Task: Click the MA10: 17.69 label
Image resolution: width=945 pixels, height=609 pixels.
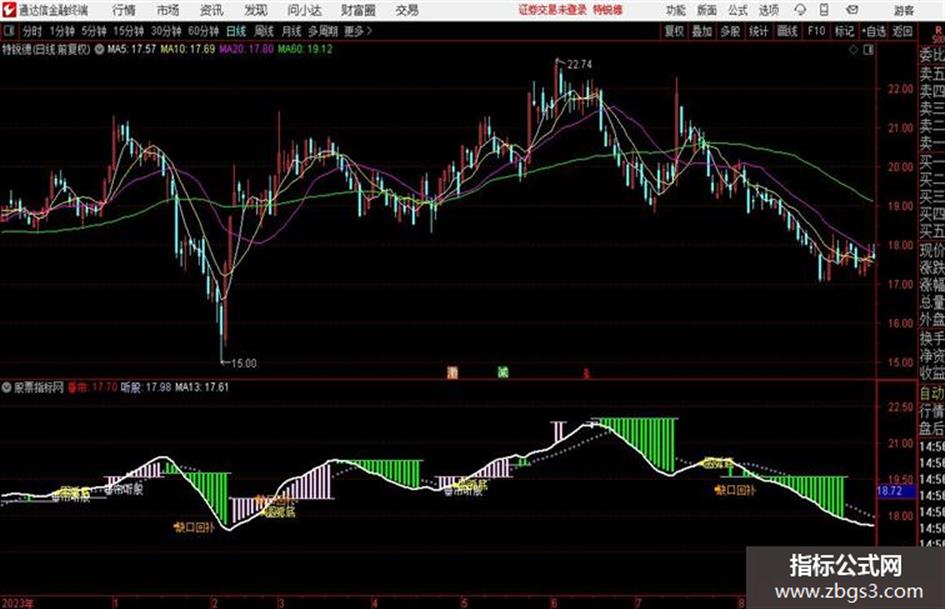Action: pos(187,49)
